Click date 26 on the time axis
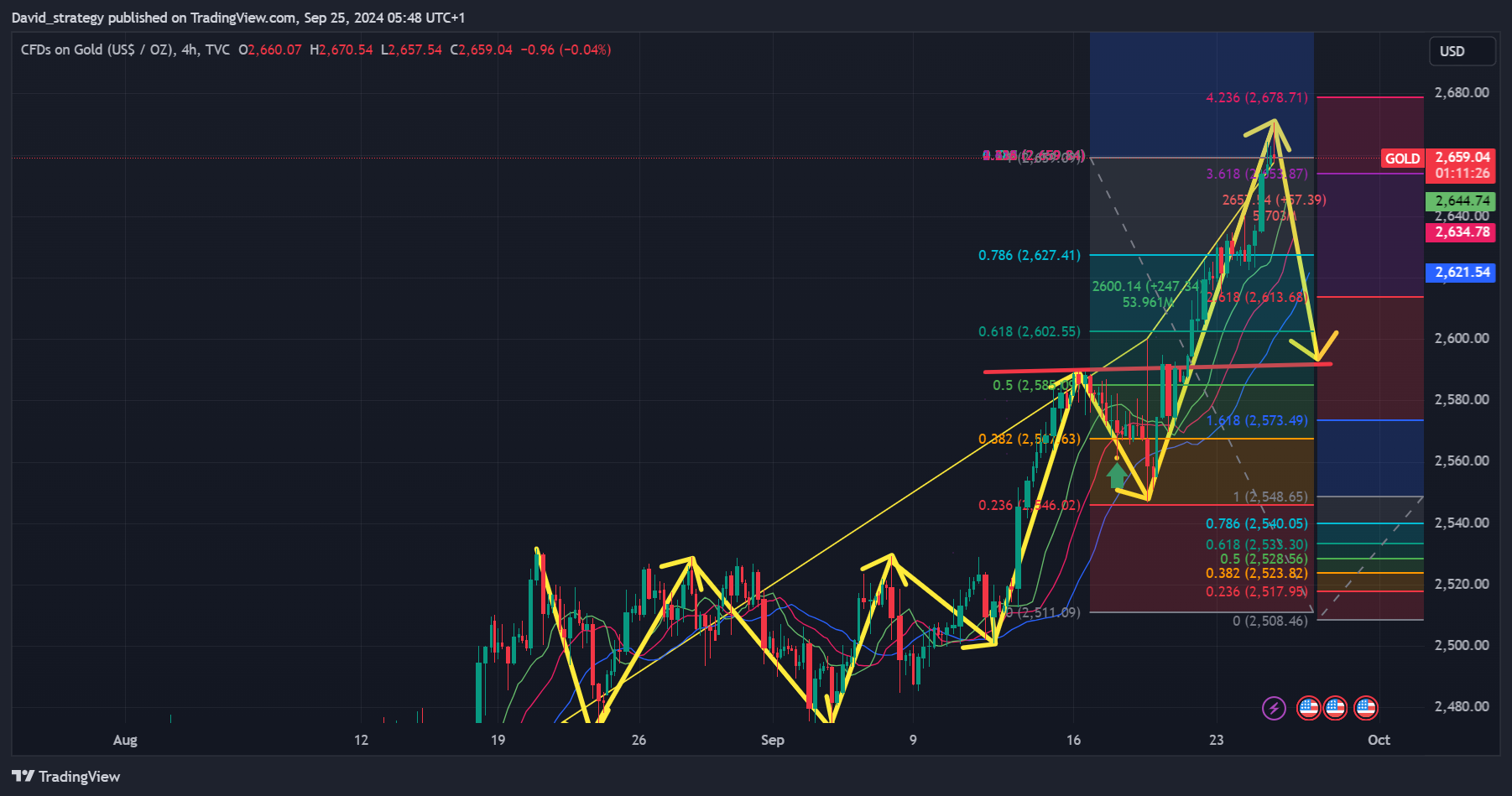This screenshot has width=1512, height=796. click(639, 740)
